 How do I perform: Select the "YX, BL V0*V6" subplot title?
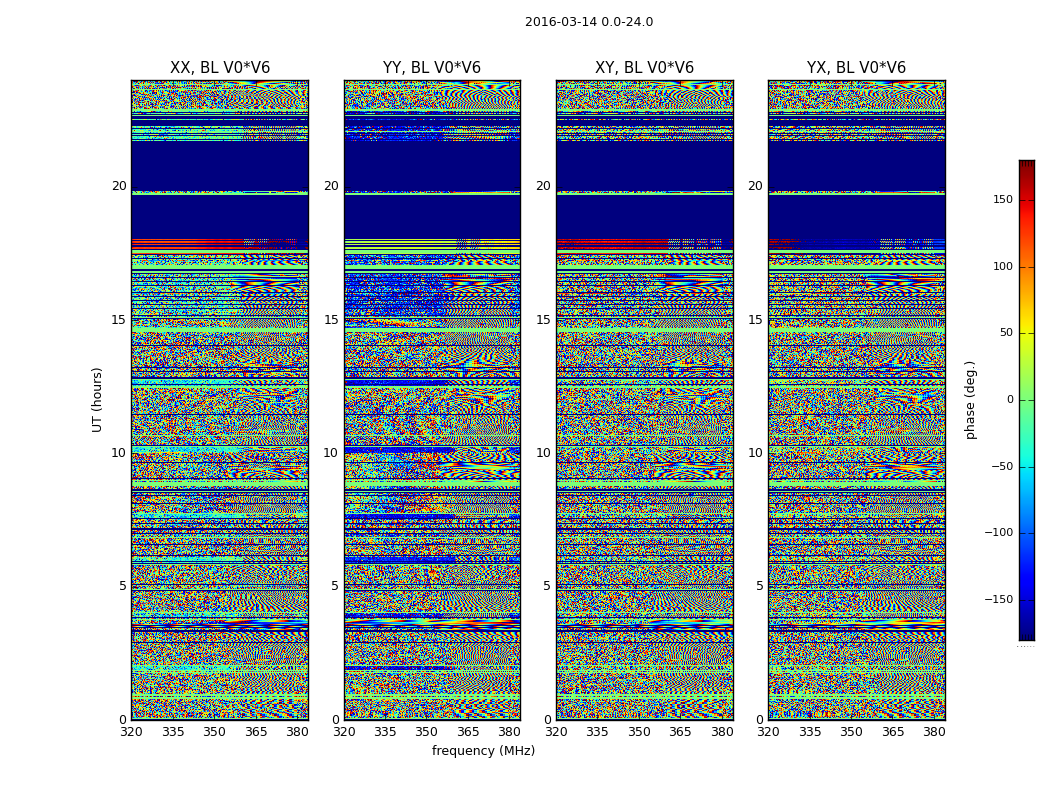pos(856,68)
